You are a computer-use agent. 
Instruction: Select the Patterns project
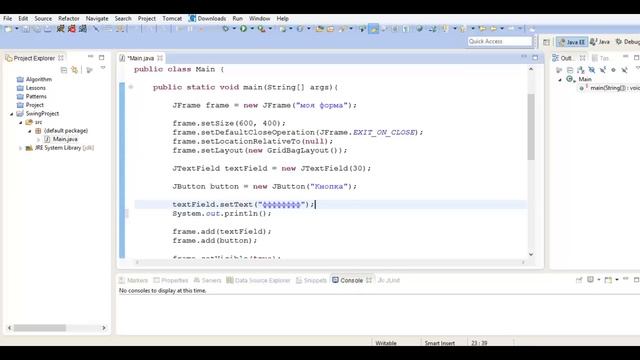tap(36, 96)
